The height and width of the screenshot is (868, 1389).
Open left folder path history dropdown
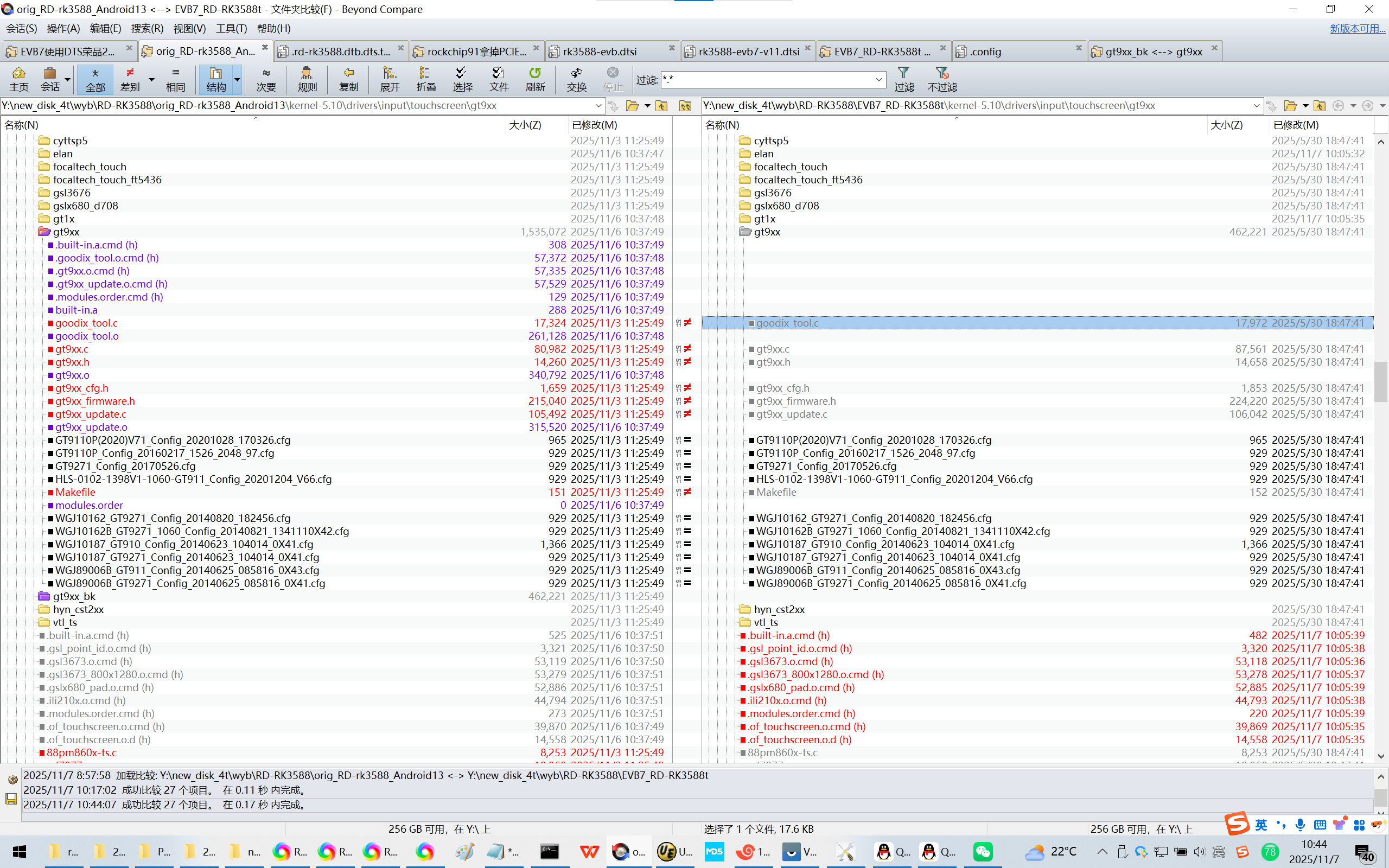598,106
